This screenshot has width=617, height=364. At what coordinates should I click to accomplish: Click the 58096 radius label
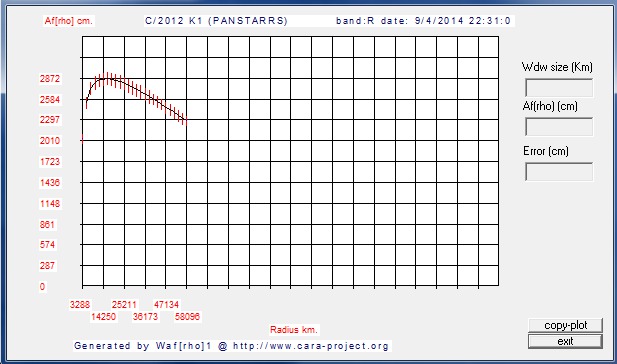tap(187, 316)
